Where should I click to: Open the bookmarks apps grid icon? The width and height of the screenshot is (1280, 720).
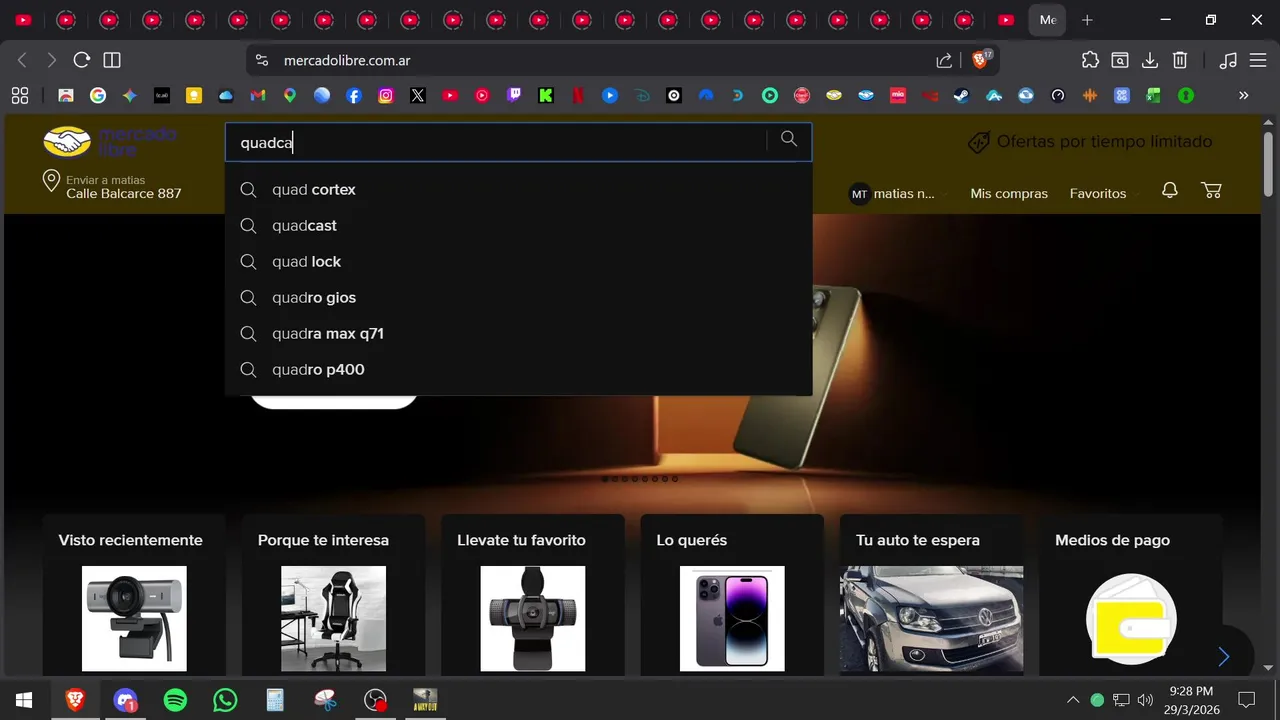[19, 96]
